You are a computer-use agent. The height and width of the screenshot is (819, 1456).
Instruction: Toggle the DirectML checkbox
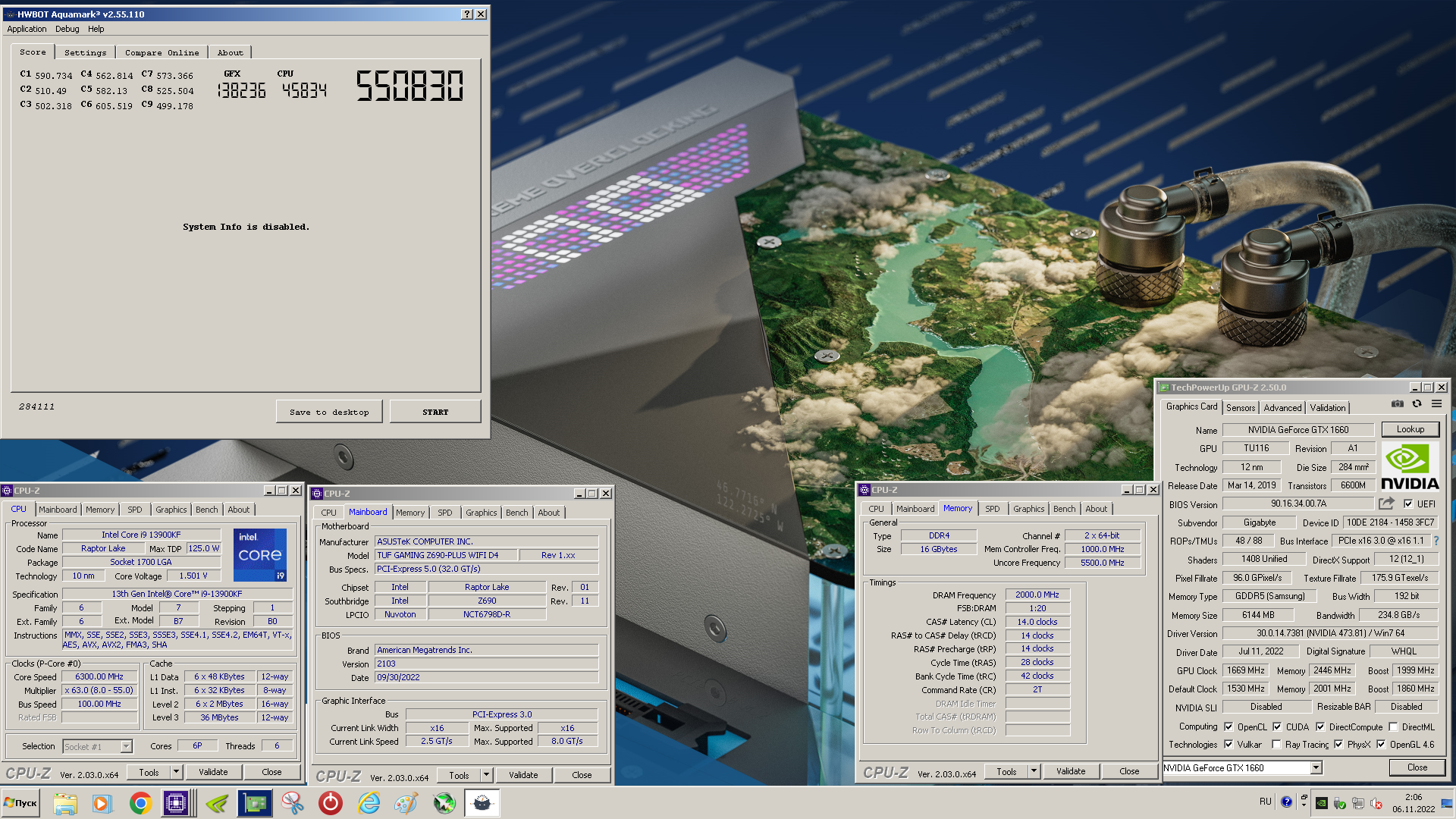[x=1393, y=726]
